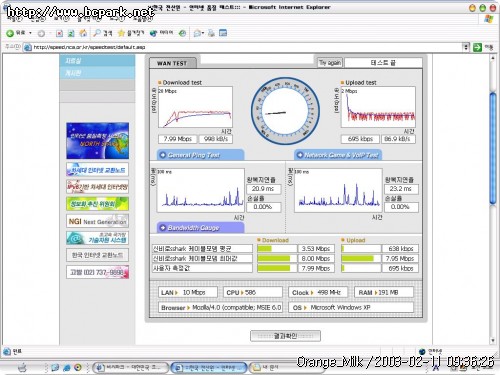Click the Try again button

click(x=329, y=63)
